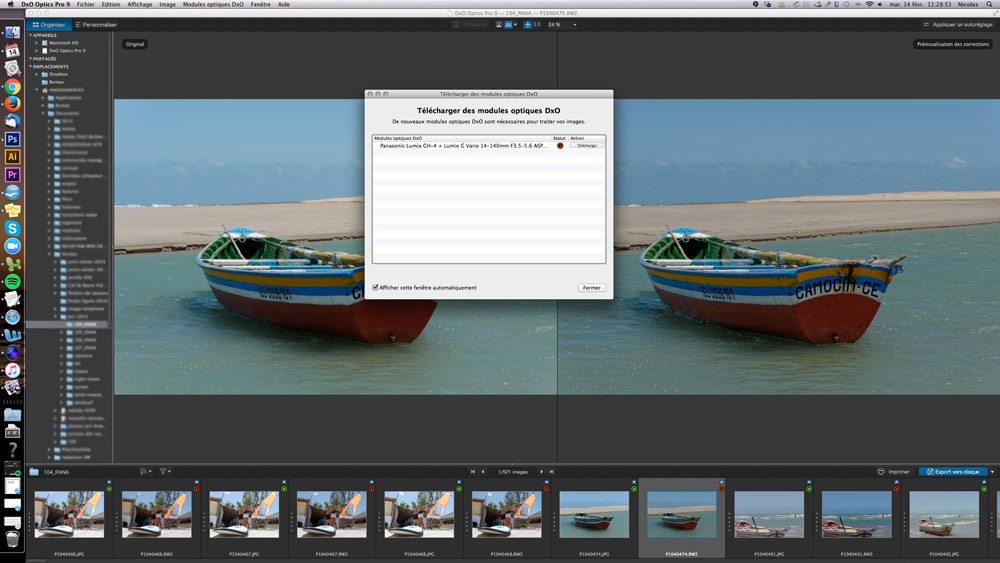Select the Panasonic Lumix GH-4 module row
This screenshot has width=1000, height=563.
coord(489,146)
